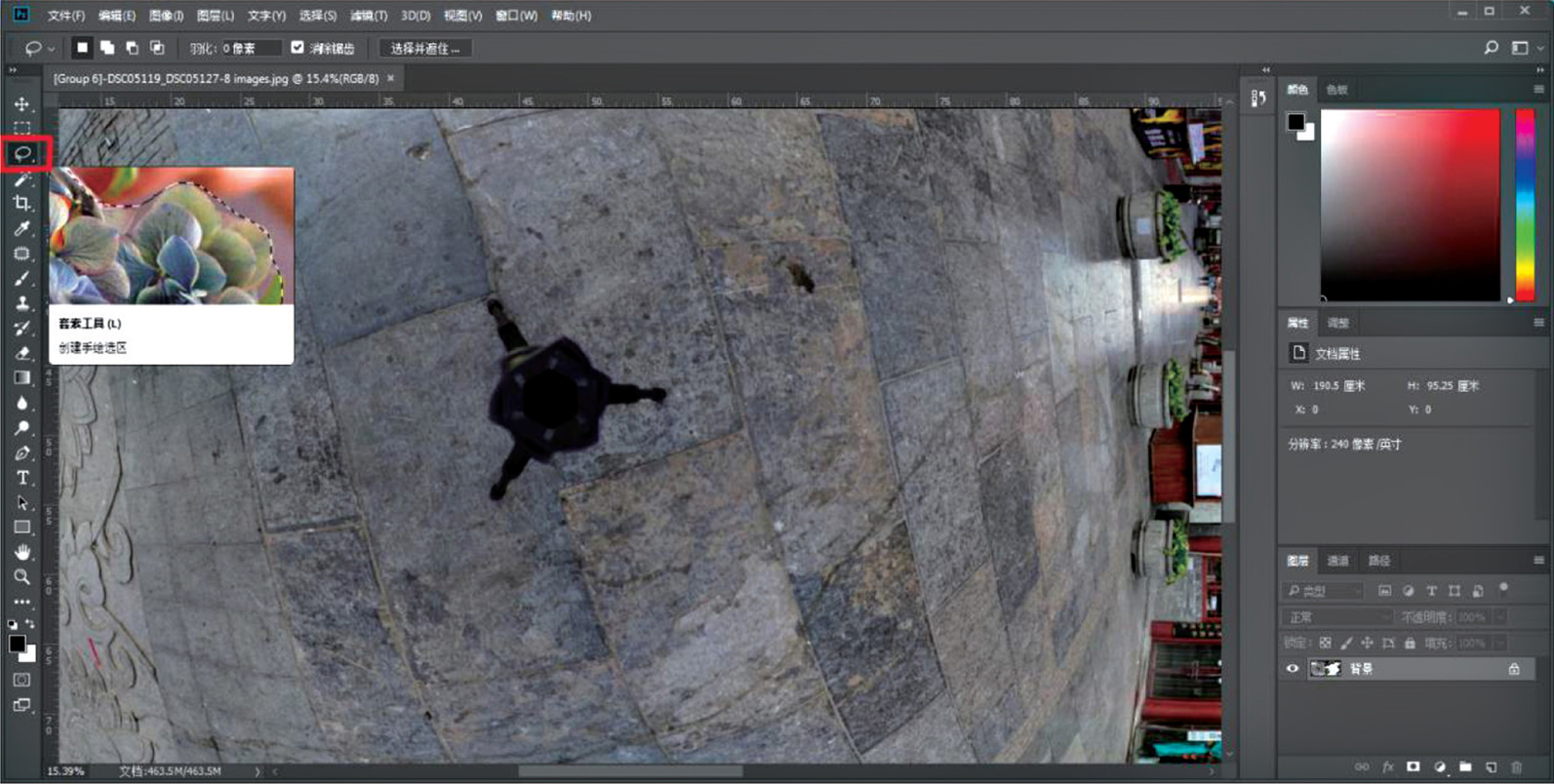Click the feather value input field
1554x784 pixels.
[x=250, y=48]
